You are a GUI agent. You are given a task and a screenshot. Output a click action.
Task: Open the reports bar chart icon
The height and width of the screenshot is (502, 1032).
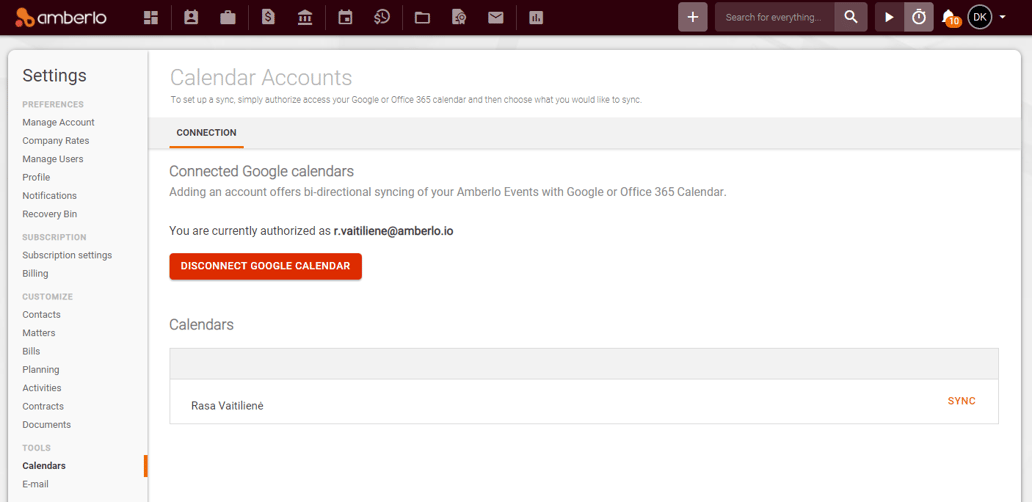[536, 18]
